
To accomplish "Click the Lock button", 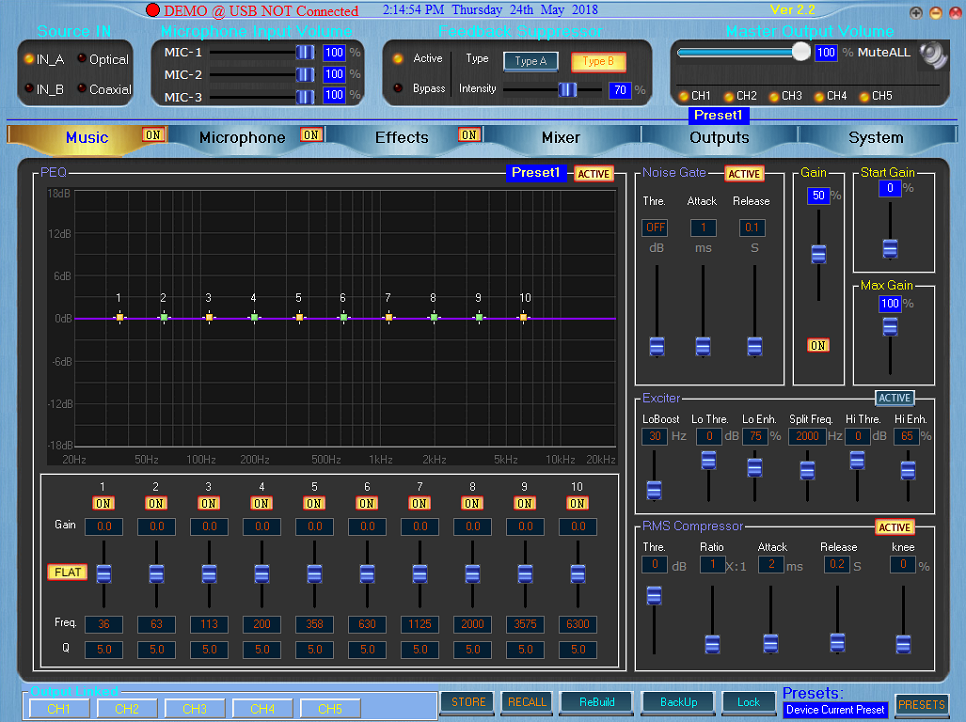I will tap(748, 702).
